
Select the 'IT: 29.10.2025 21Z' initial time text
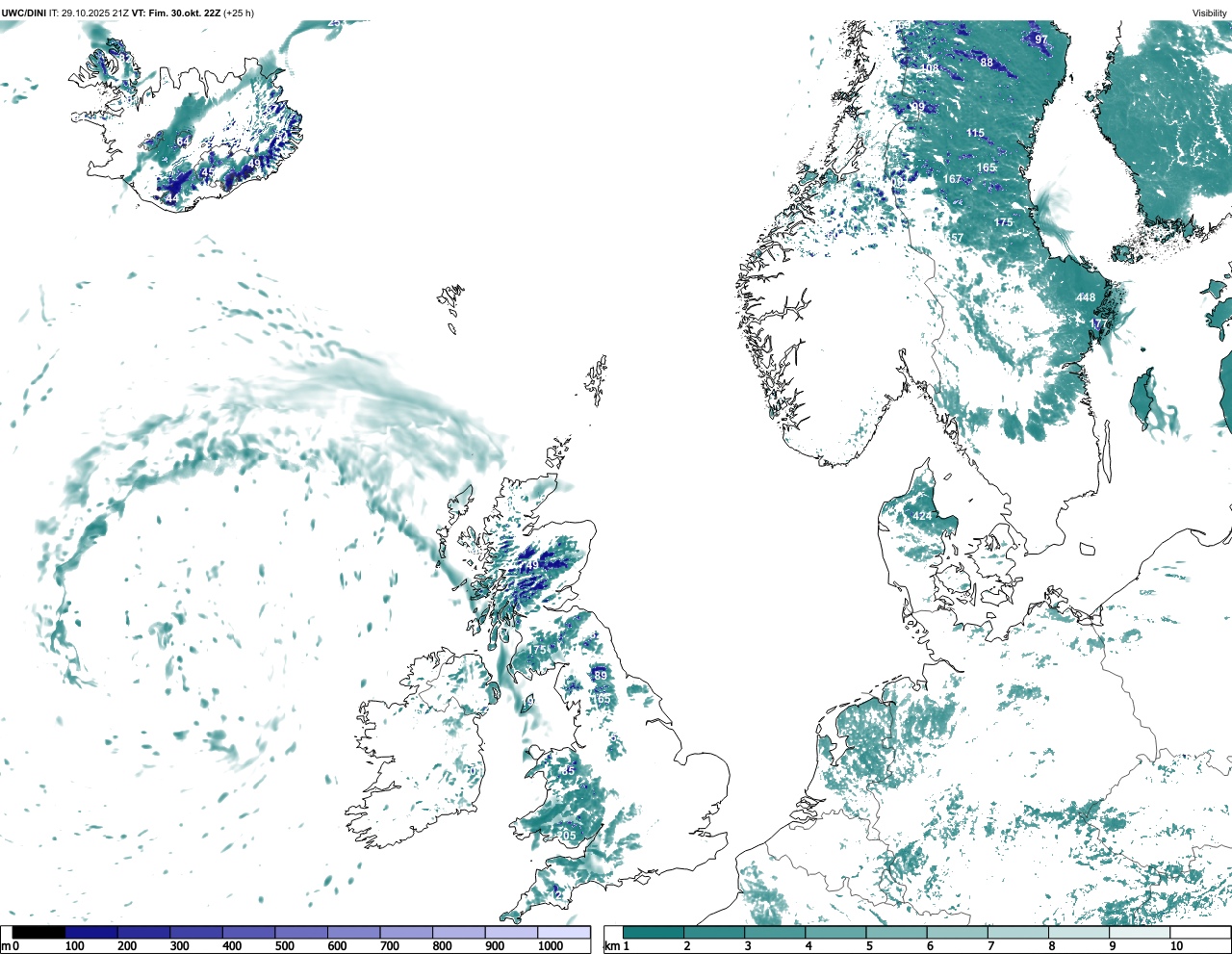coord(90,13)
